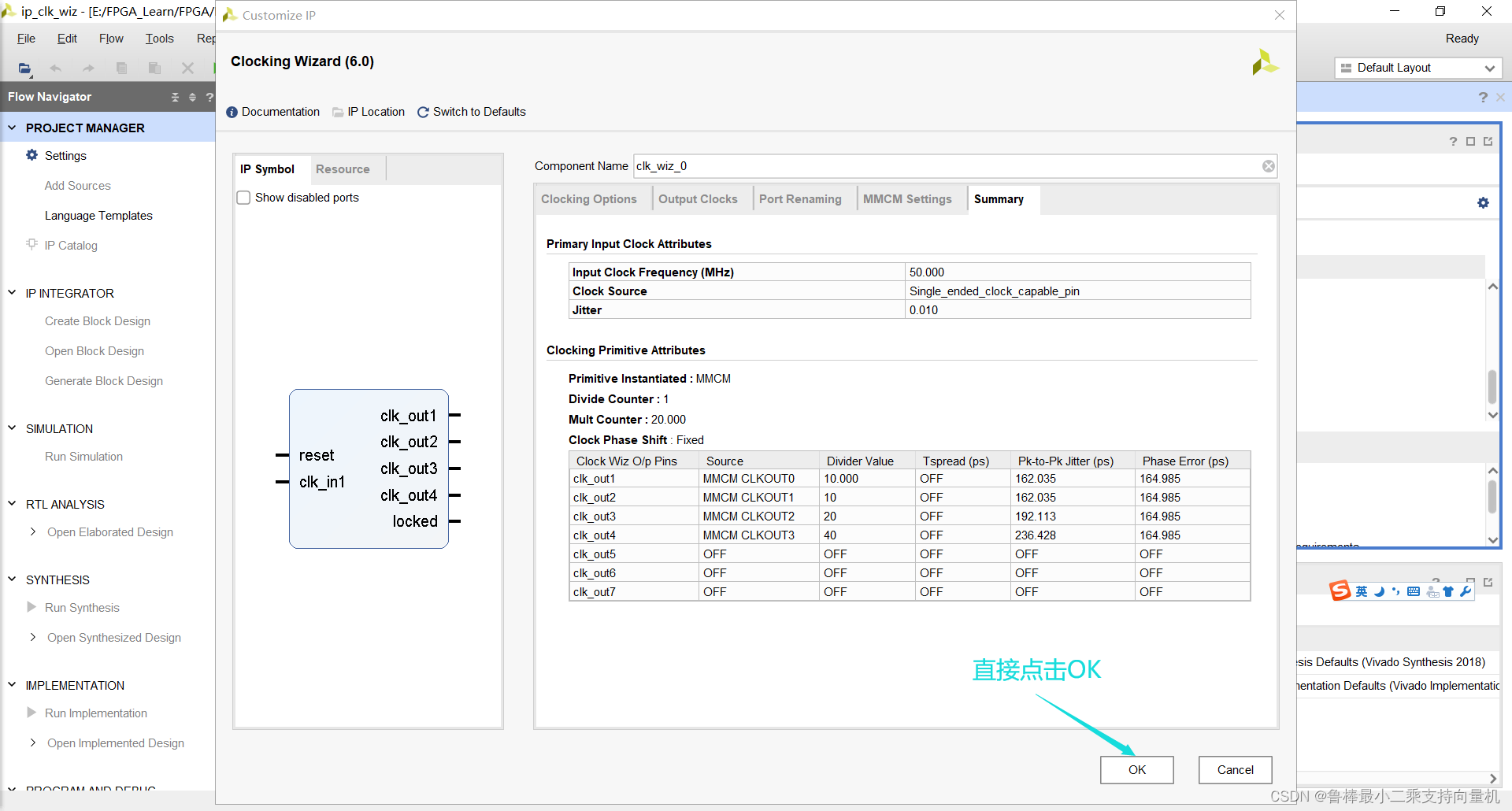The width and height of the screenshot is (1512, 811).
Task: Expand Open Synthesized Design item
Action: [32, 637]
